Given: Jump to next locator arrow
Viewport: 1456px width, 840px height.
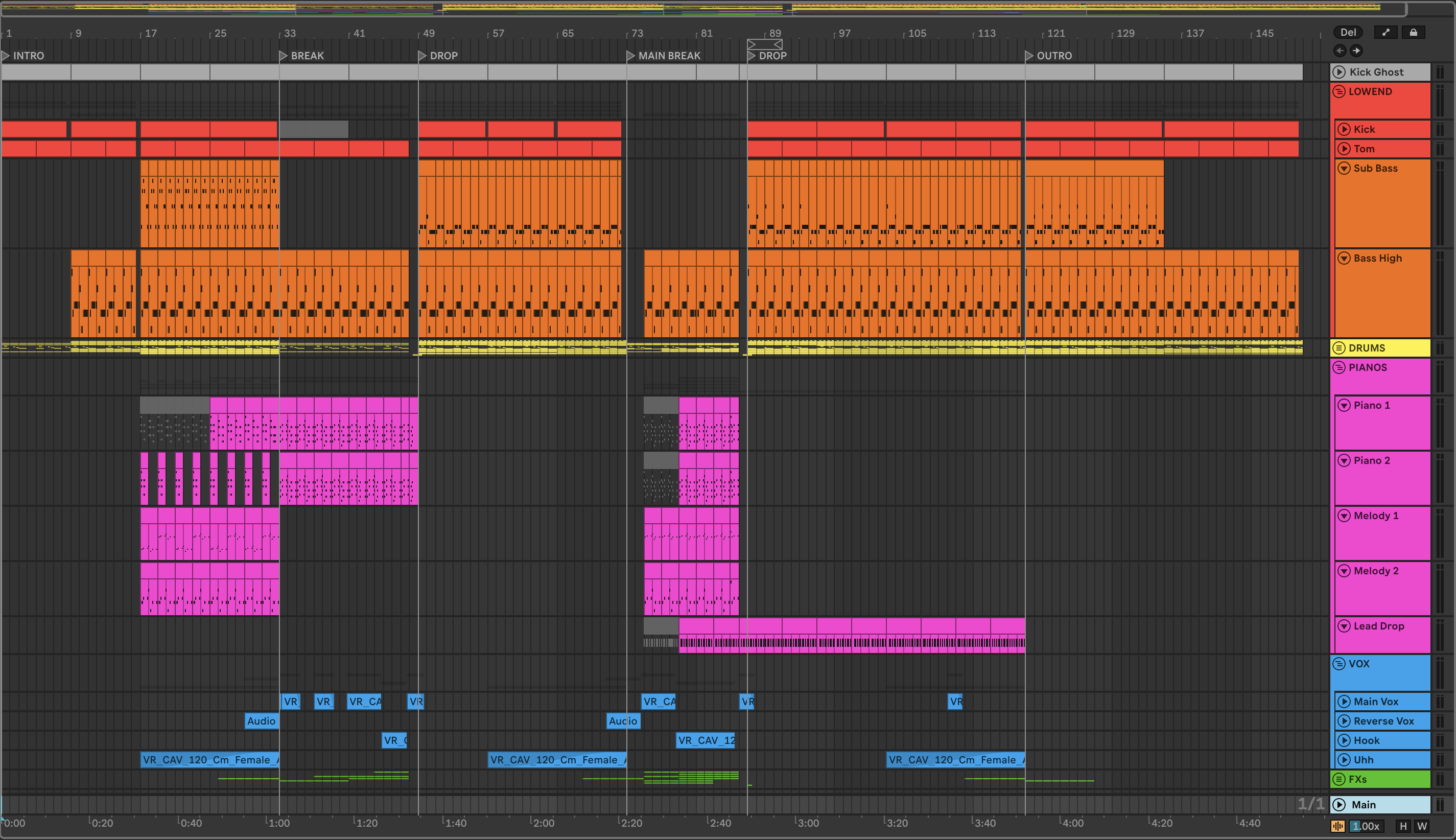Looking at the screenshot, I should [1356, 51].
